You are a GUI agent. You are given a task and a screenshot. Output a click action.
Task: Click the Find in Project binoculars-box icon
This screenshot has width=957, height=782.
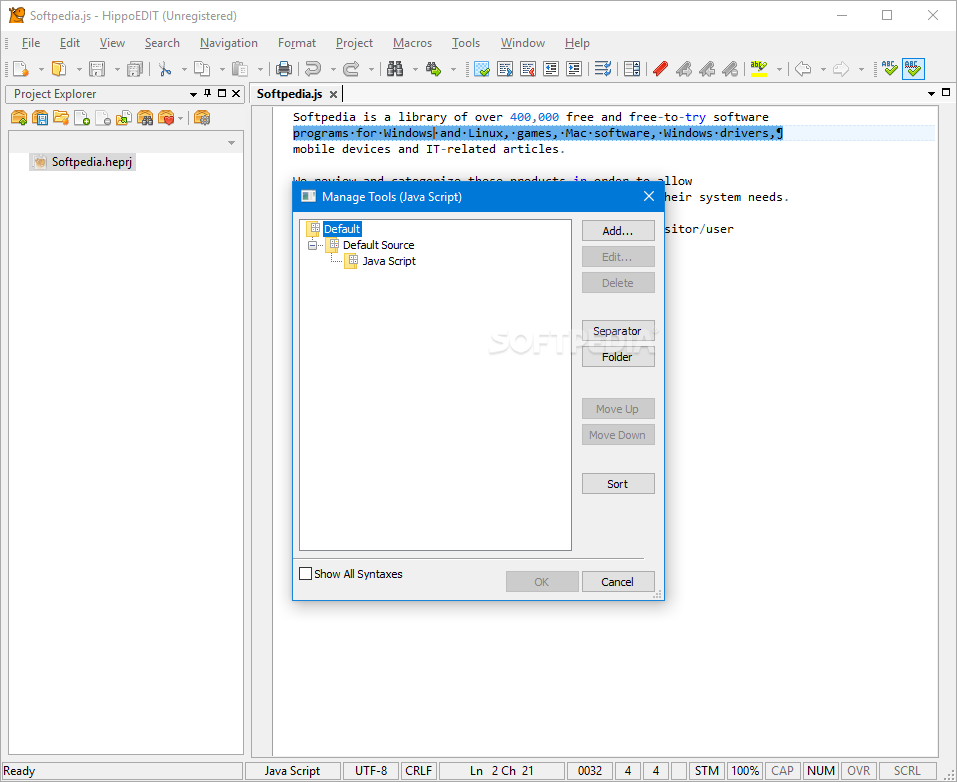[x=145, y=118]
